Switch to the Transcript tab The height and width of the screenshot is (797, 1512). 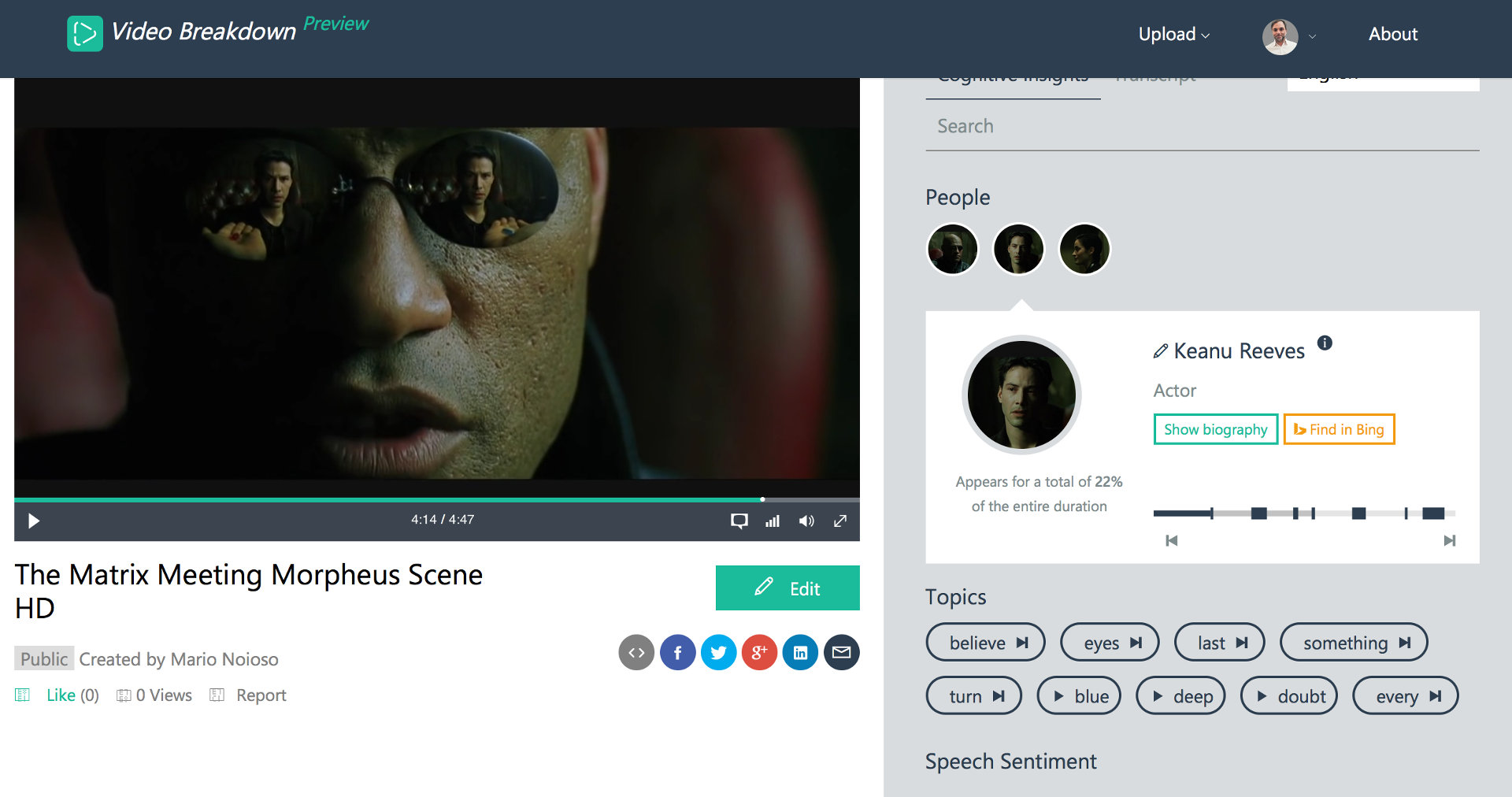click(1156, 81)
